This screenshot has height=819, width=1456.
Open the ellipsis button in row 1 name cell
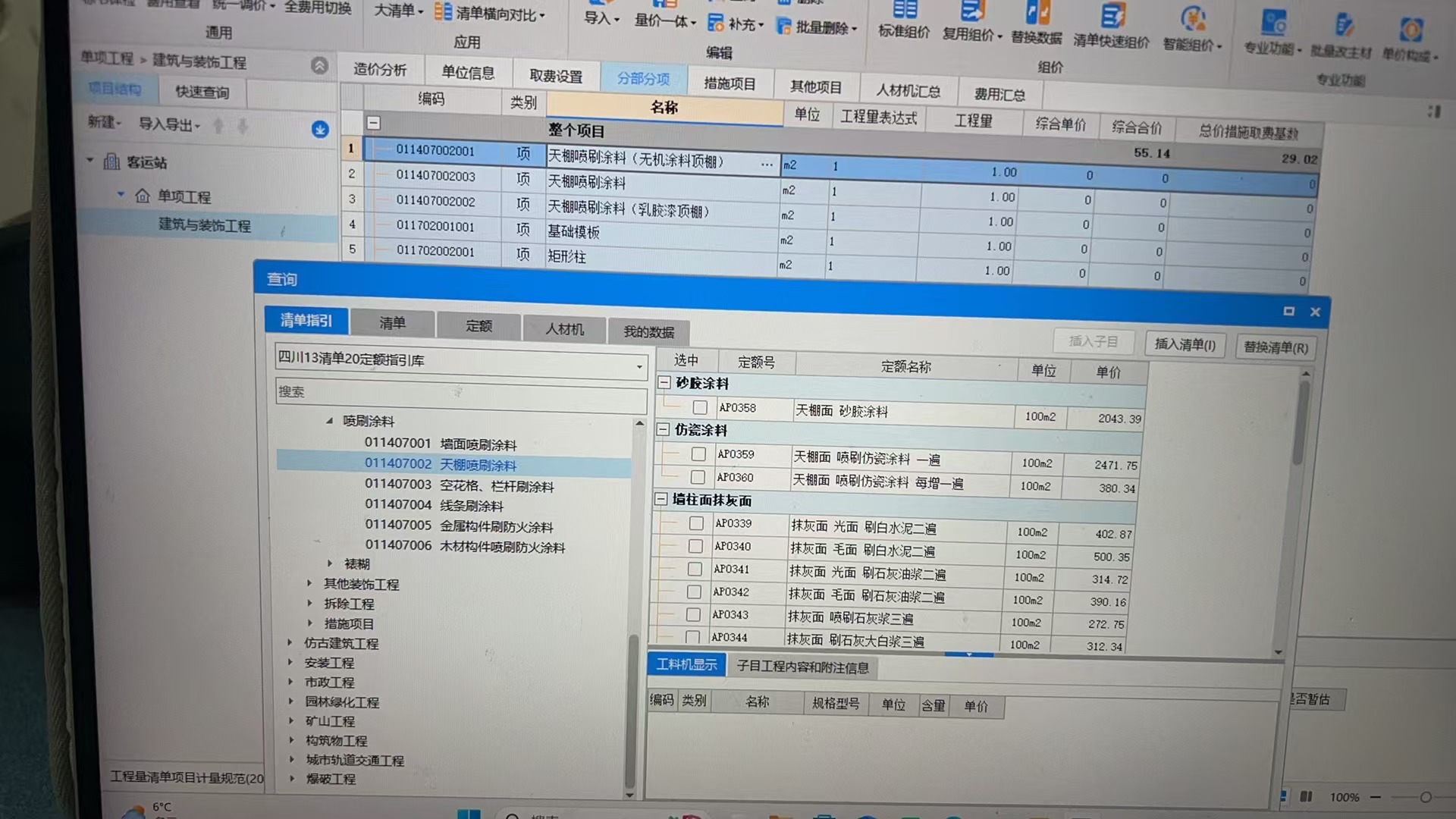coord(767,164)
